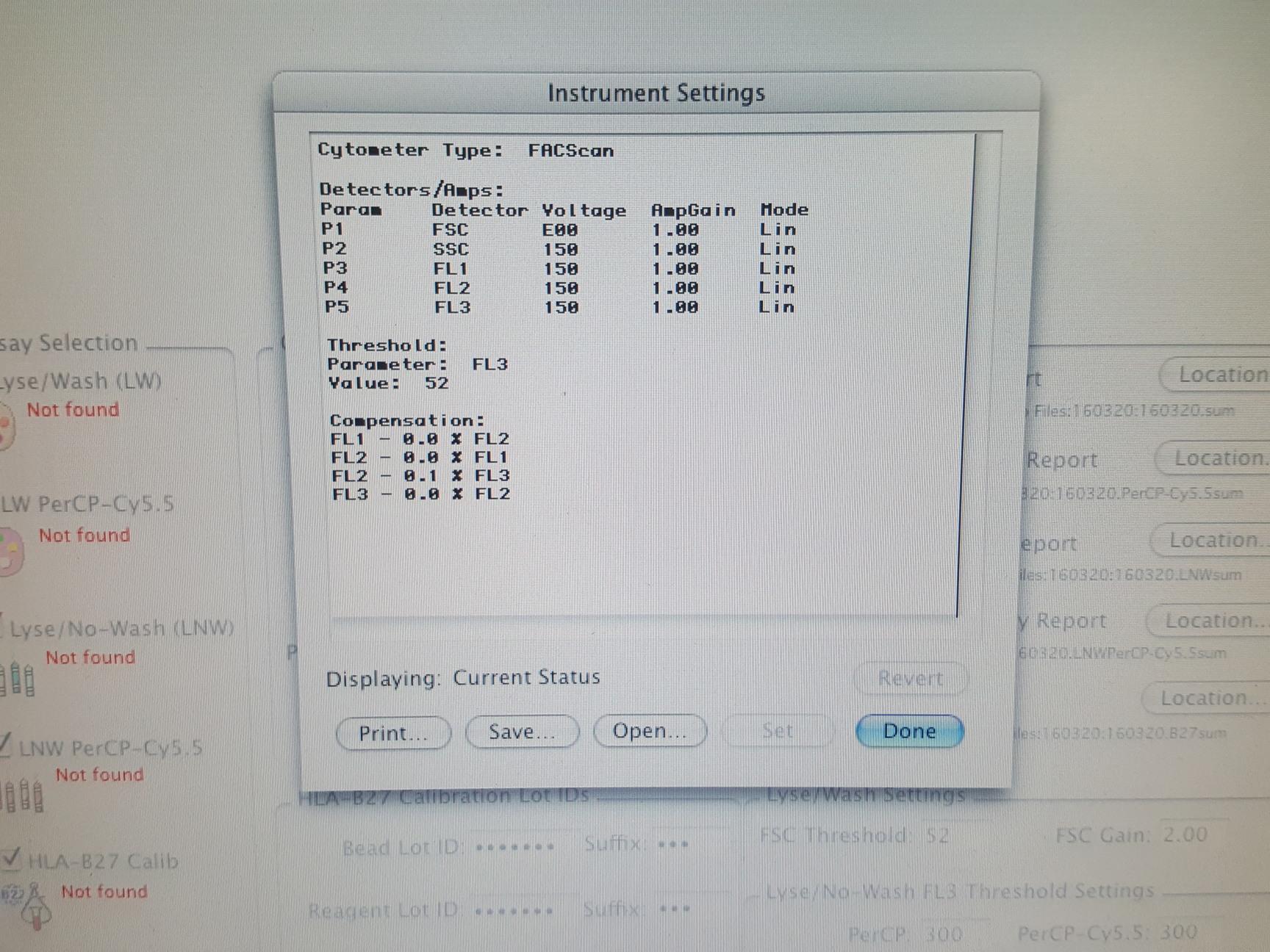Image resolution: width=1270 pixels, height=952 pixels.
Task: Click Location button above LNWPerCP-Cy5.5sum path
Action: tap(1208, 621)
